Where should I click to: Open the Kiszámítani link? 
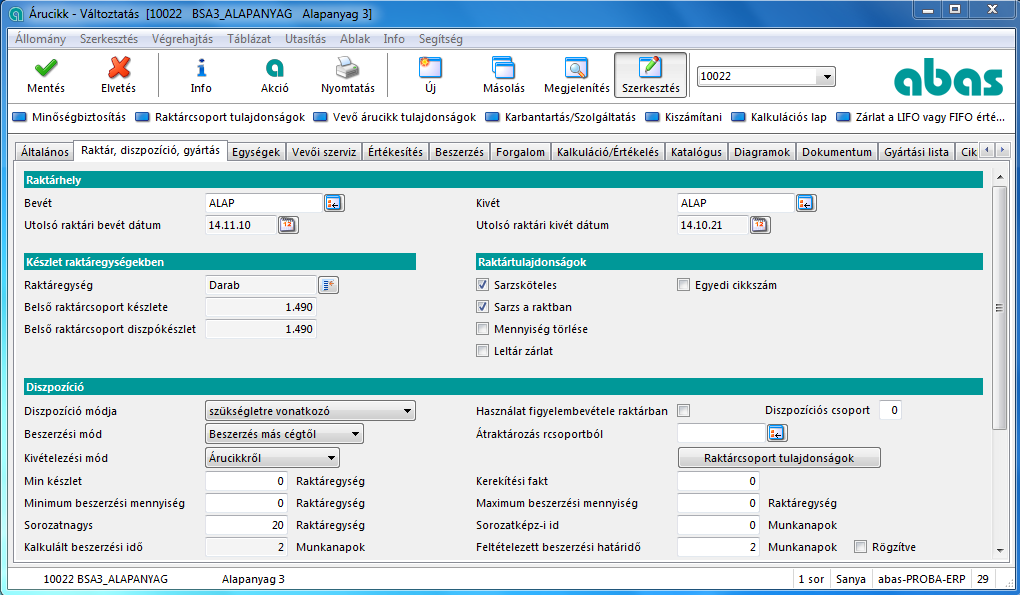click(693, 117)
